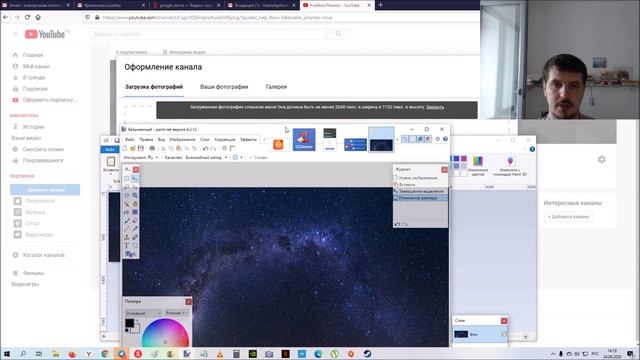Open the YouTube hamburger menu
Image resolution: width=640 pixels, height=360 pixels.
click(16, 34)
